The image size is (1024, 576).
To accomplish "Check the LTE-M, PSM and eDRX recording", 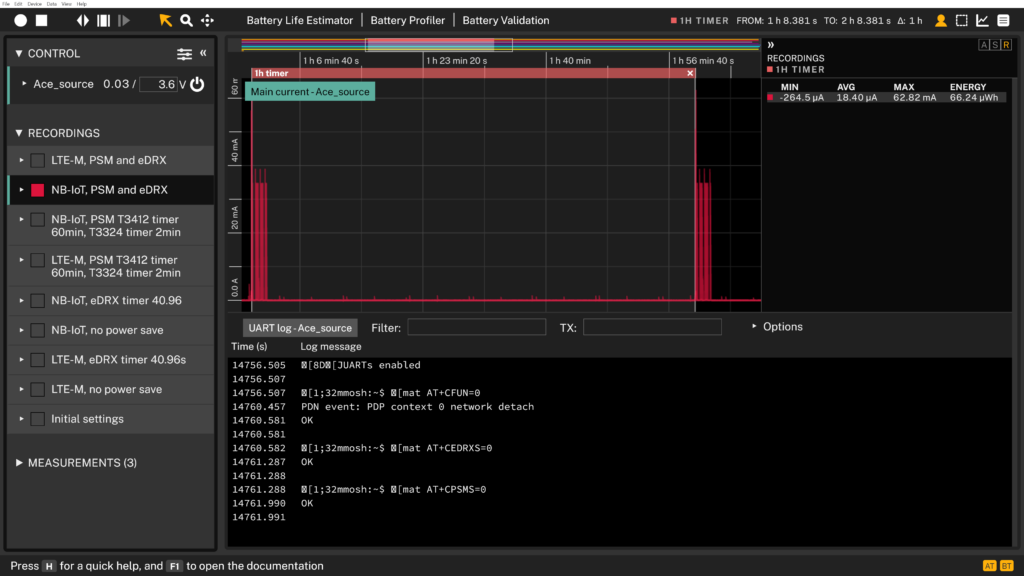I will (37, 160).
